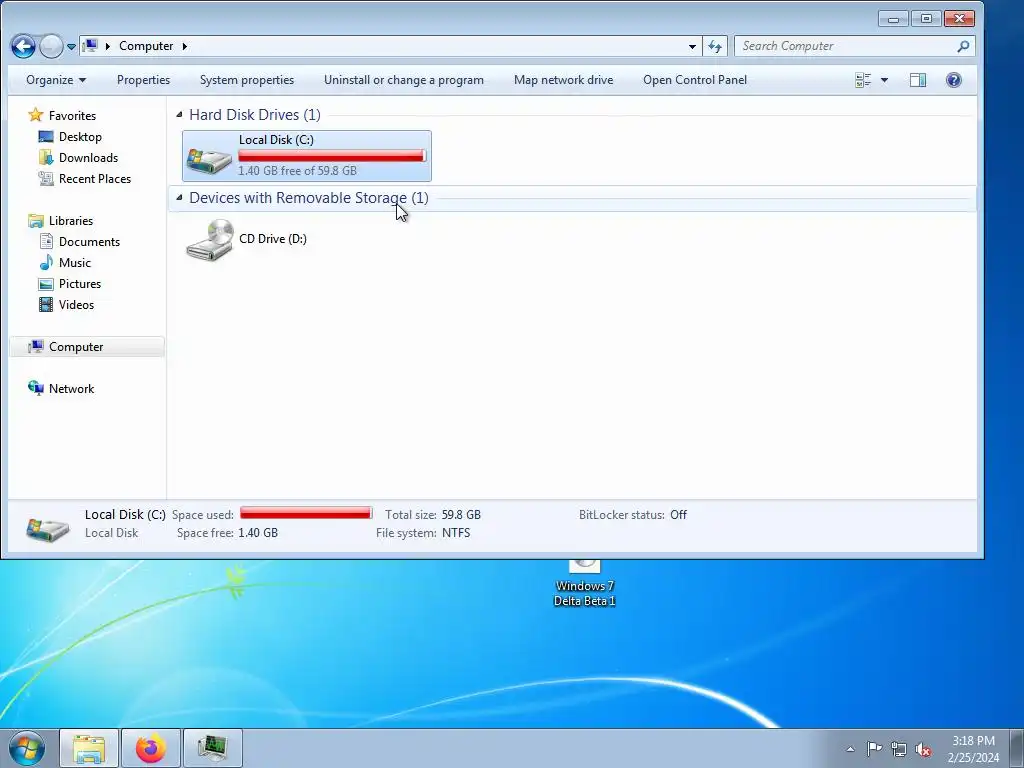Click the Documents icon

point(46,242)
